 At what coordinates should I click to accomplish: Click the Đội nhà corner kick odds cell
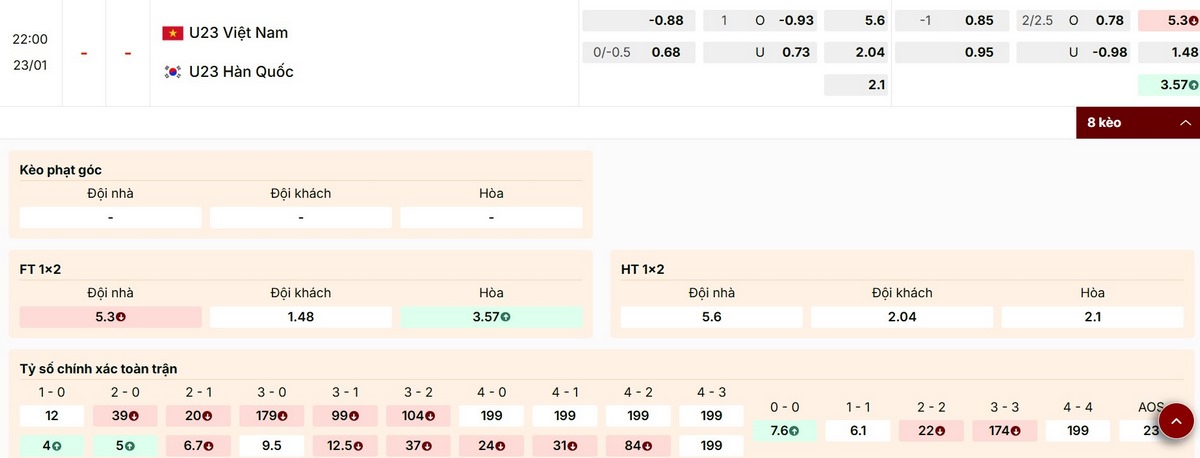(x=110, y=217)
